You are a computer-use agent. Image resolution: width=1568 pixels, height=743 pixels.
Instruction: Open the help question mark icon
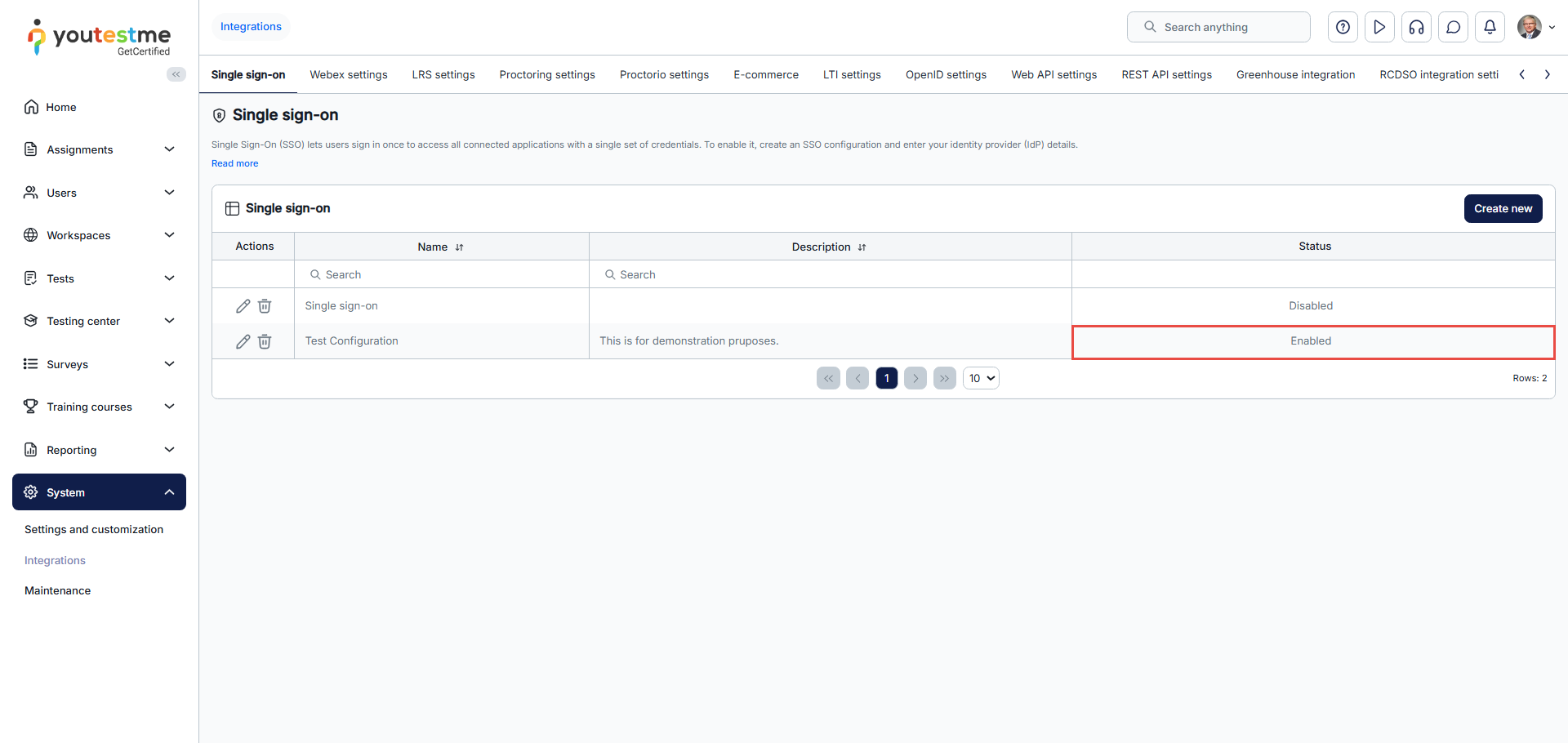(1343, 27)
